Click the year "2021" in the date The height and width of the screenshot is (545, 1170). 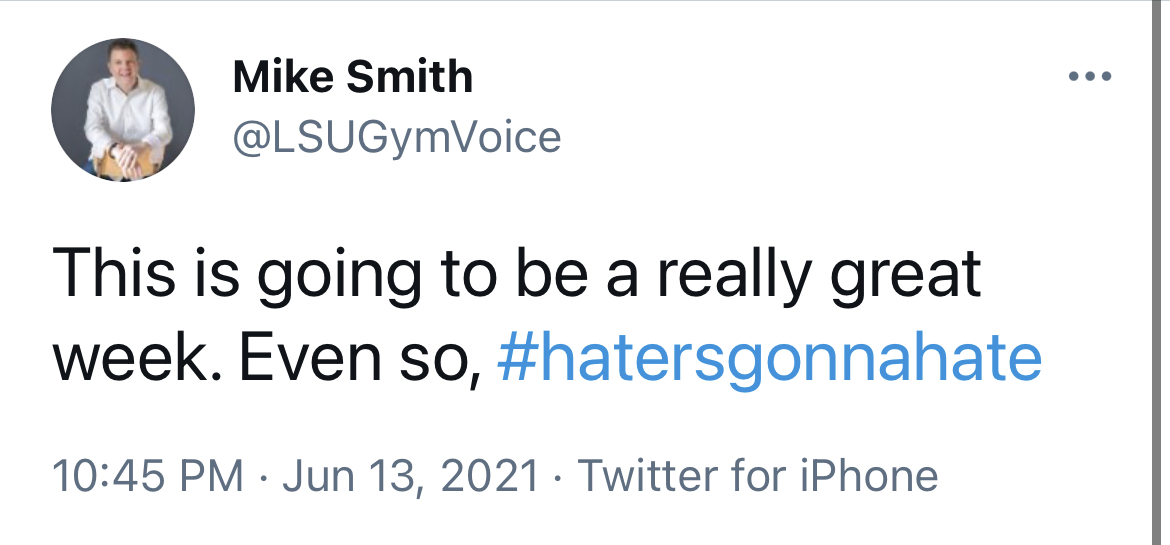pyautogui.click(x=489, y=475)
